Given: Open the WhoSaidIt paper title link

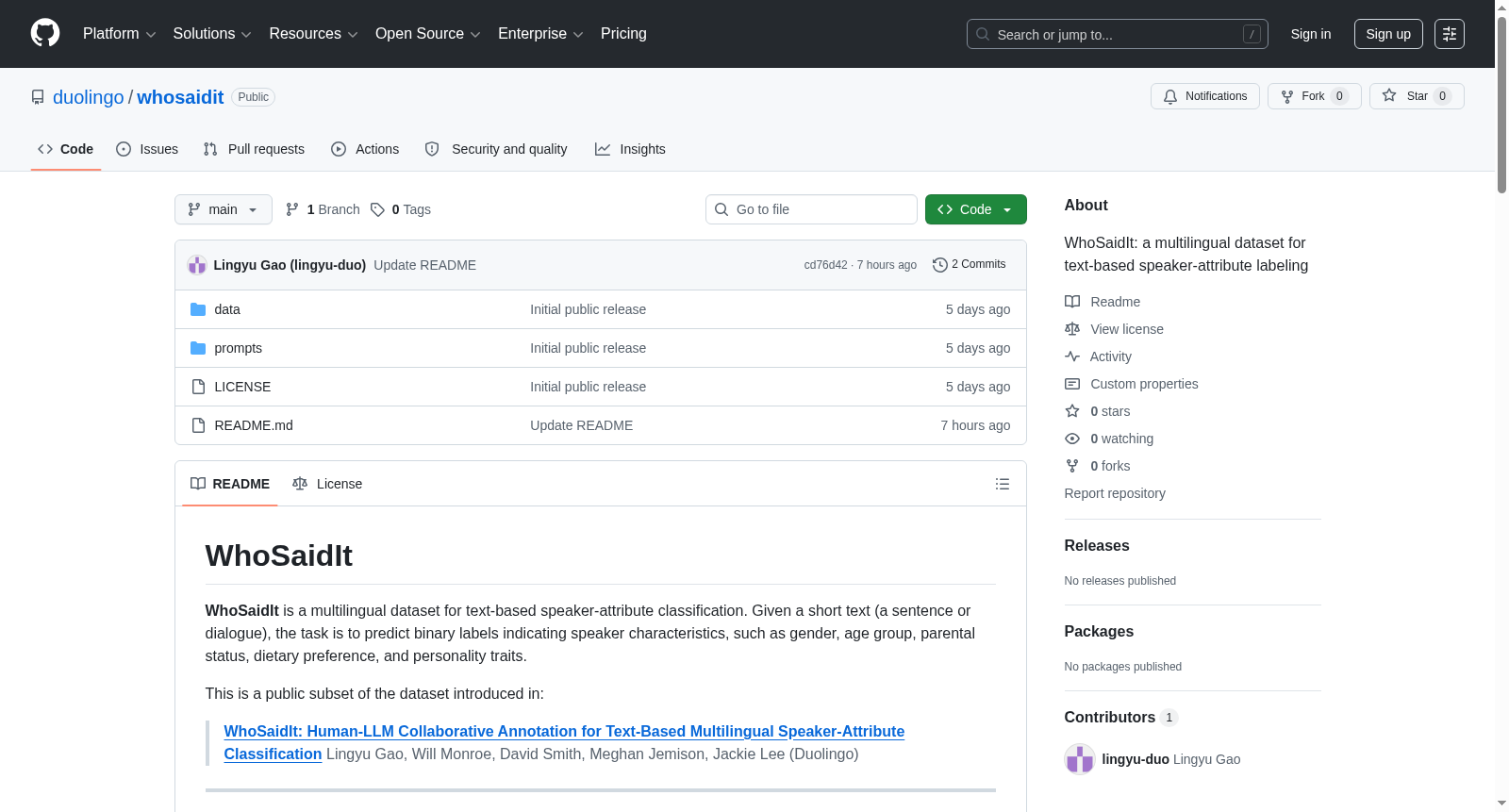Looking at the screenshot, I should (564, 742).
